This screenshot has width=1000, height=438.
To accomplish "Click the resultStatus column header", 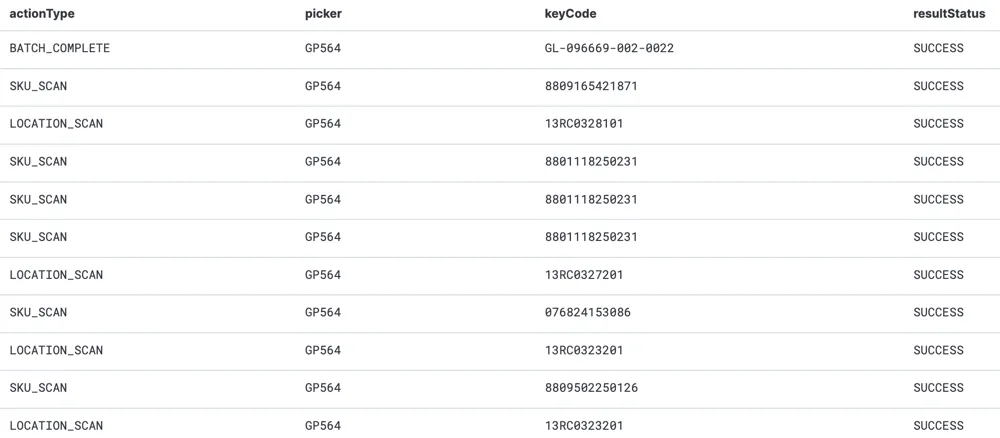I will [949, 13].
